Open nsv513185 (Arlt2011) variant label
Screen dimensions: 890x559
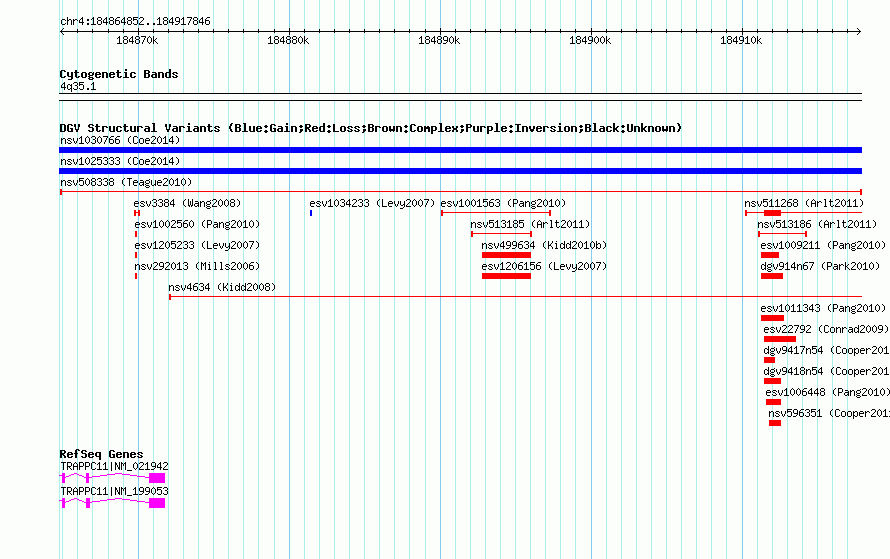tap(530, 224)
